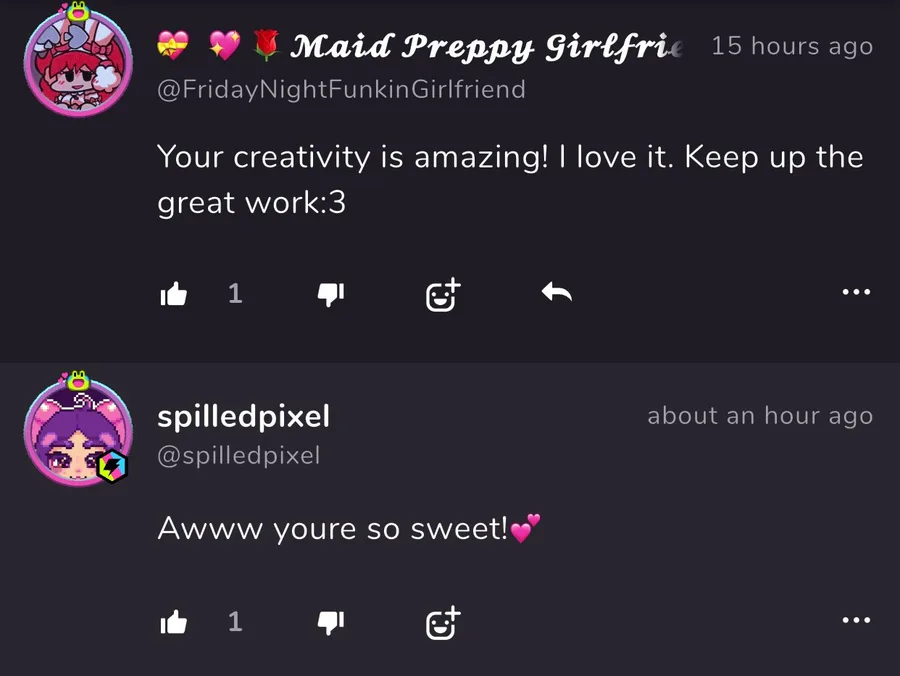
Task: Dislike the Maid Preppy Girlfriend comment
Action: [331, 294]
